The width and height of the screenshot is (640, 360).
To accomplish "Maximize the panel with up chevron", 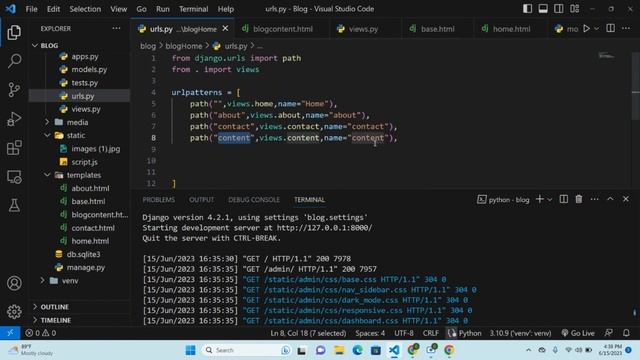I will pos(610,199).
